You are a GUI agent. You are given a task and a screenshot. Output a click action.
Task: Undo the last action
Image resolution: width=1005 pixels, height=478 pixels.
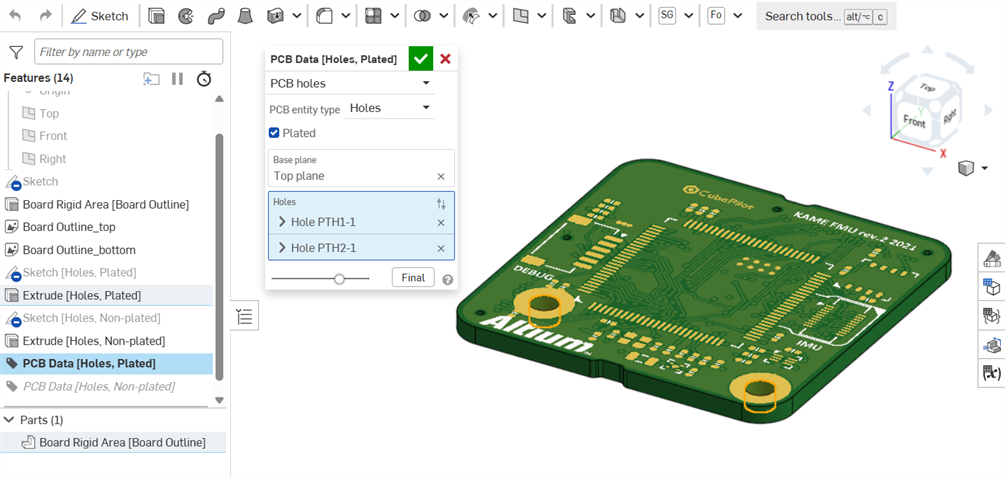(15, 16)
